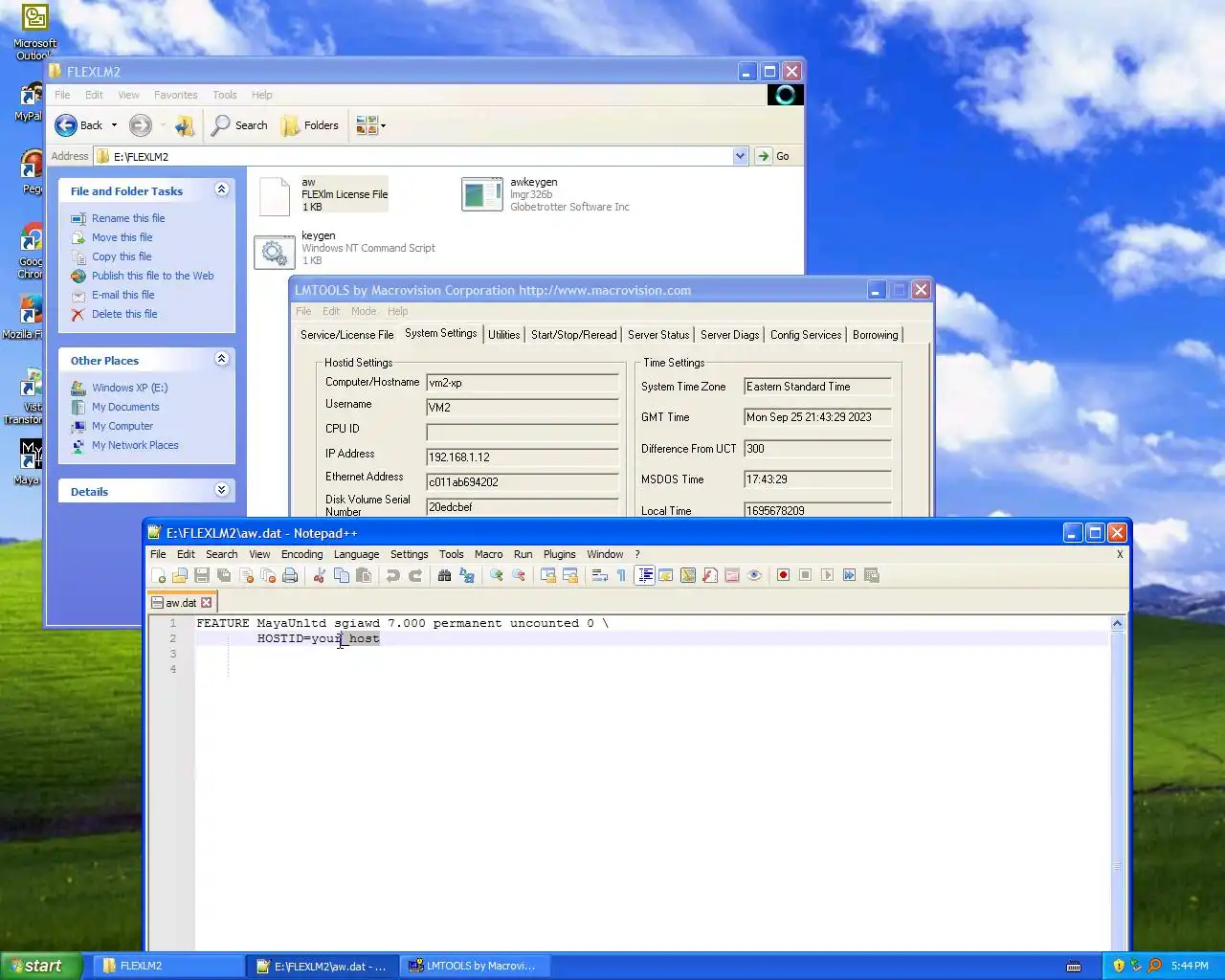Screen dimensions: 1225x980
Task: Redo edit in Notepad++ toolbar
Action: (x=415, y=575)
